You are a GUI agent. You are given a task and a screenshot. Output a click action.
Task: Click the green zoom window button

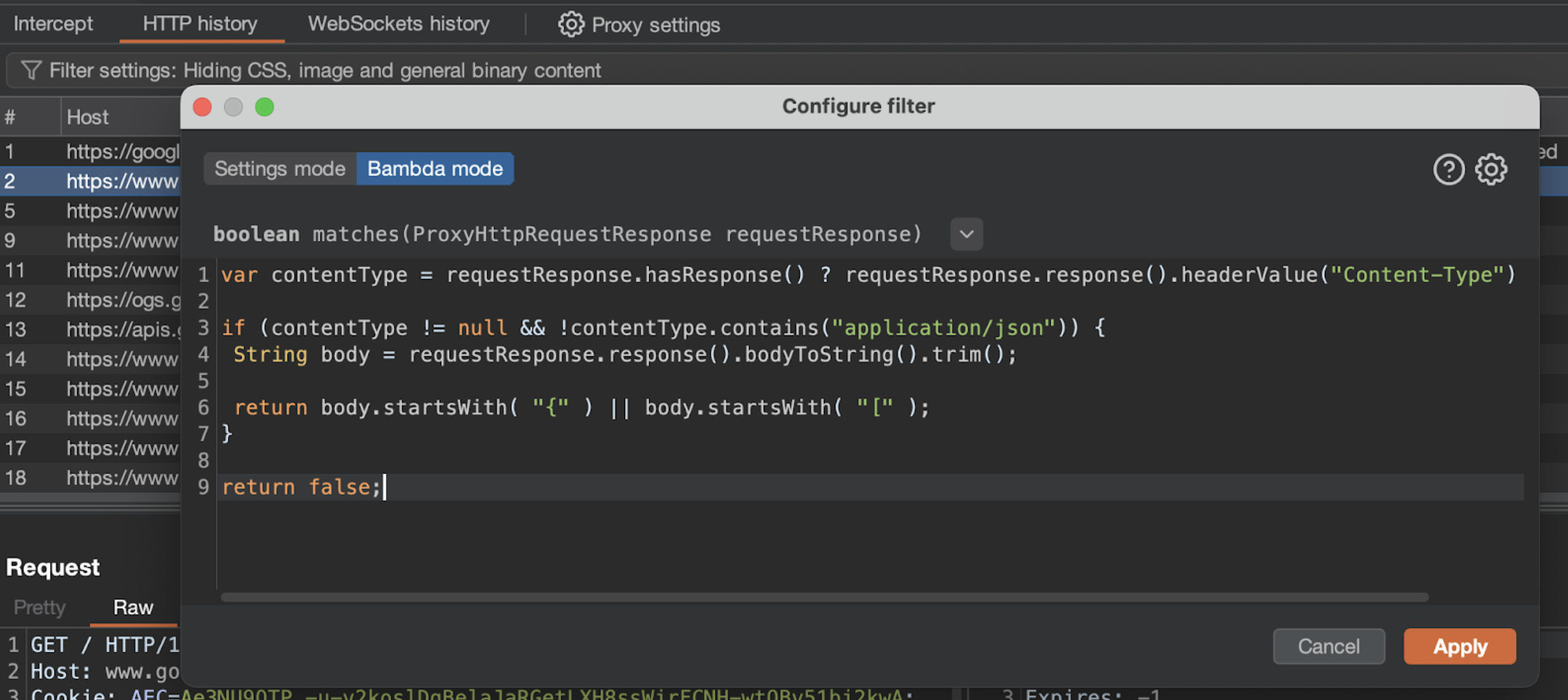coord(265,107)
